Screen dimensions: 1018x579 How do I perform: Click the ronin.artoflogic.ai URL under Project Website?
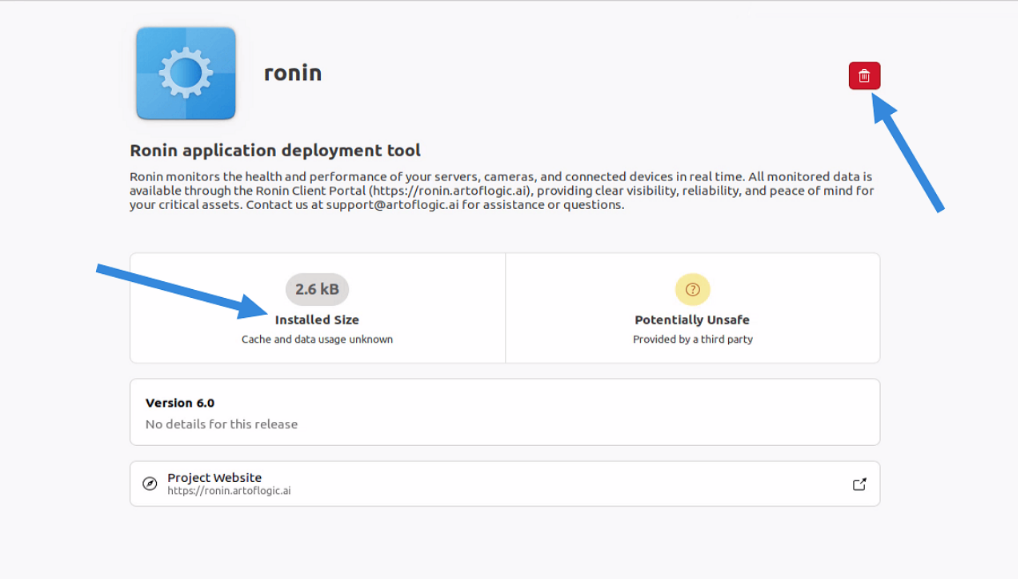[229, 491]
